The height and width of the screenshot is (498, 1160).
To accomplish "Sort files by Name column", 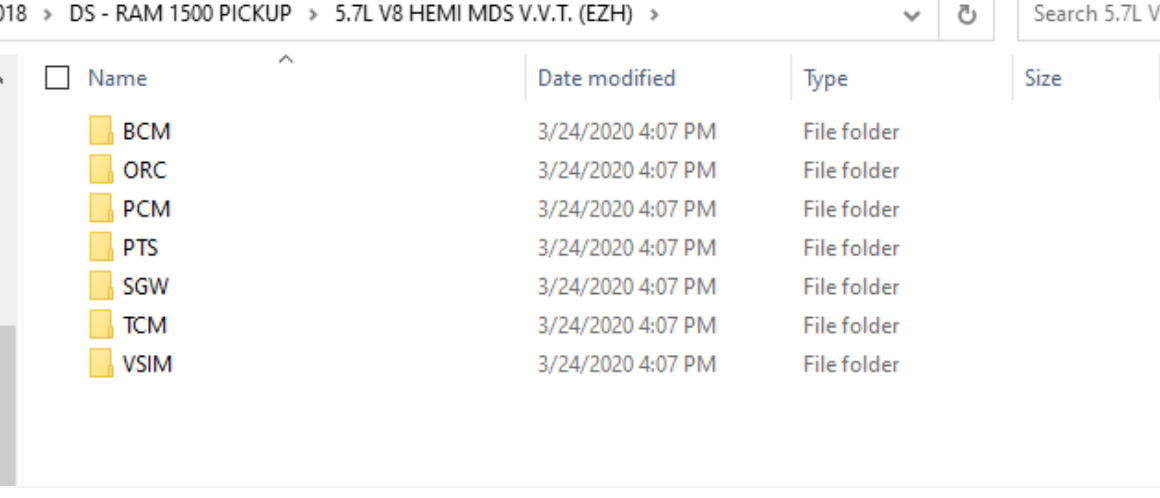I will (x=117, y=78).
